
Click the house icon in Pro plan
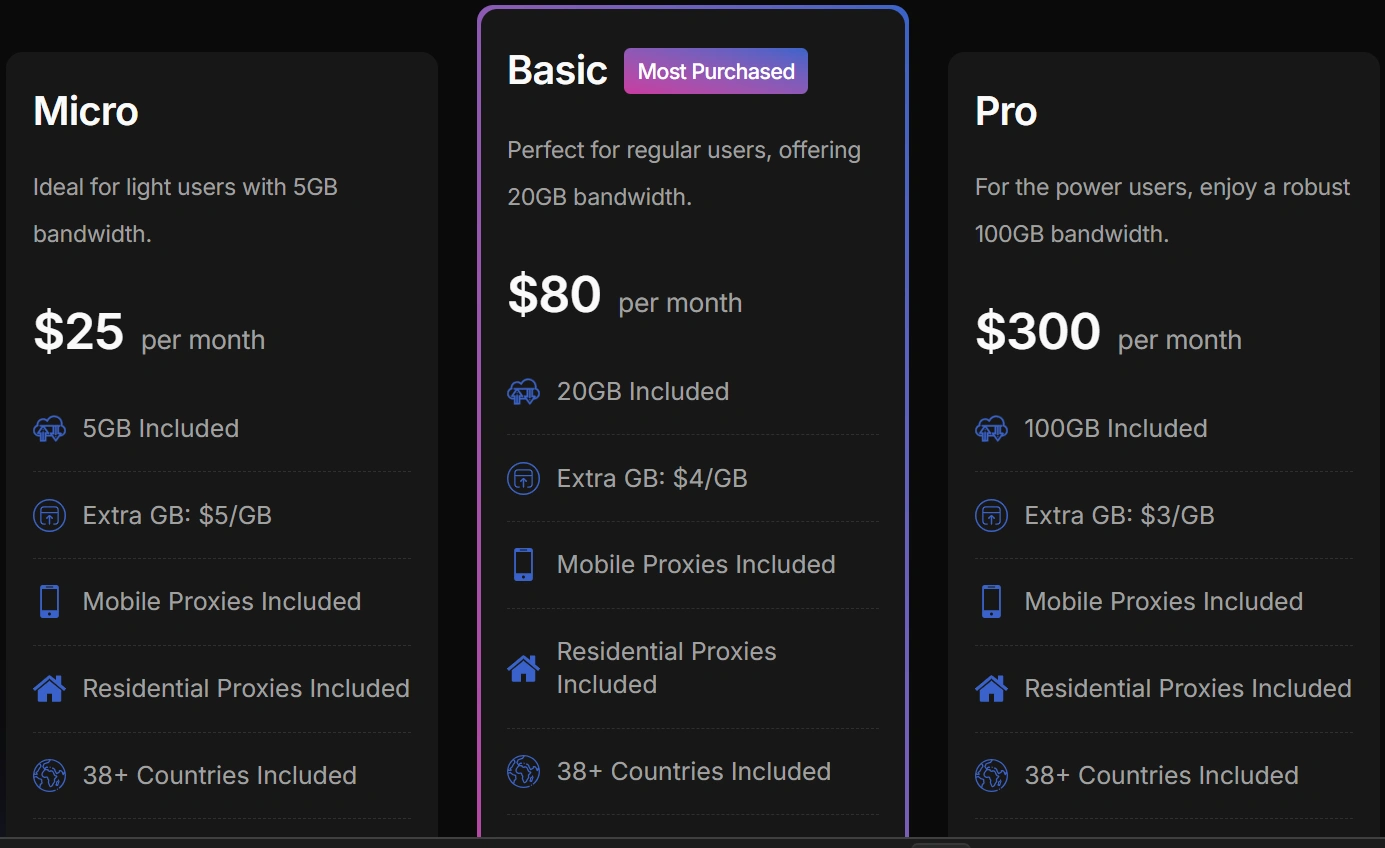pos(992,689)
